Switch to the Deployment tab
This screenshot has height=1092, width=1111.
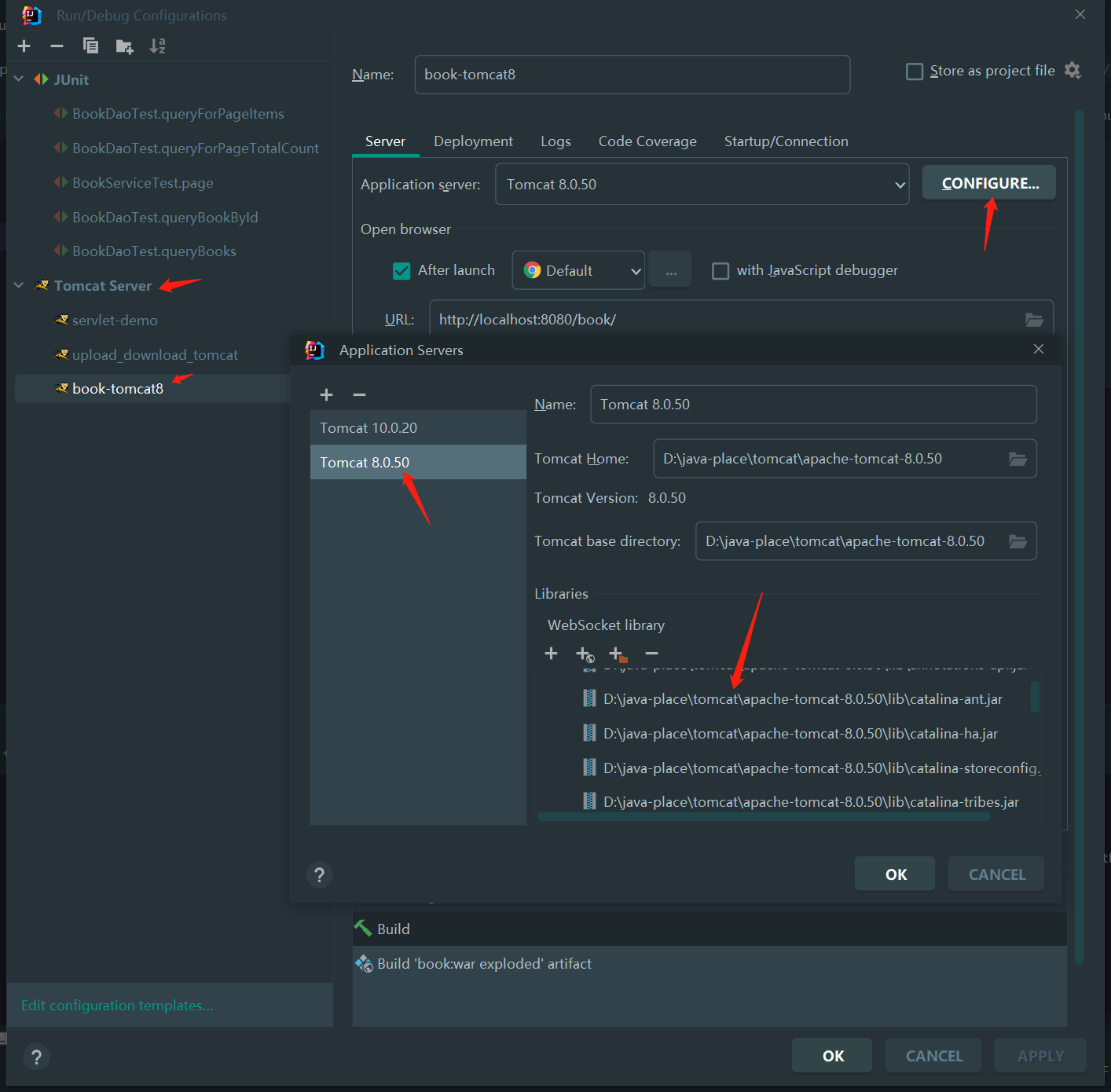[x=473, y=141]
